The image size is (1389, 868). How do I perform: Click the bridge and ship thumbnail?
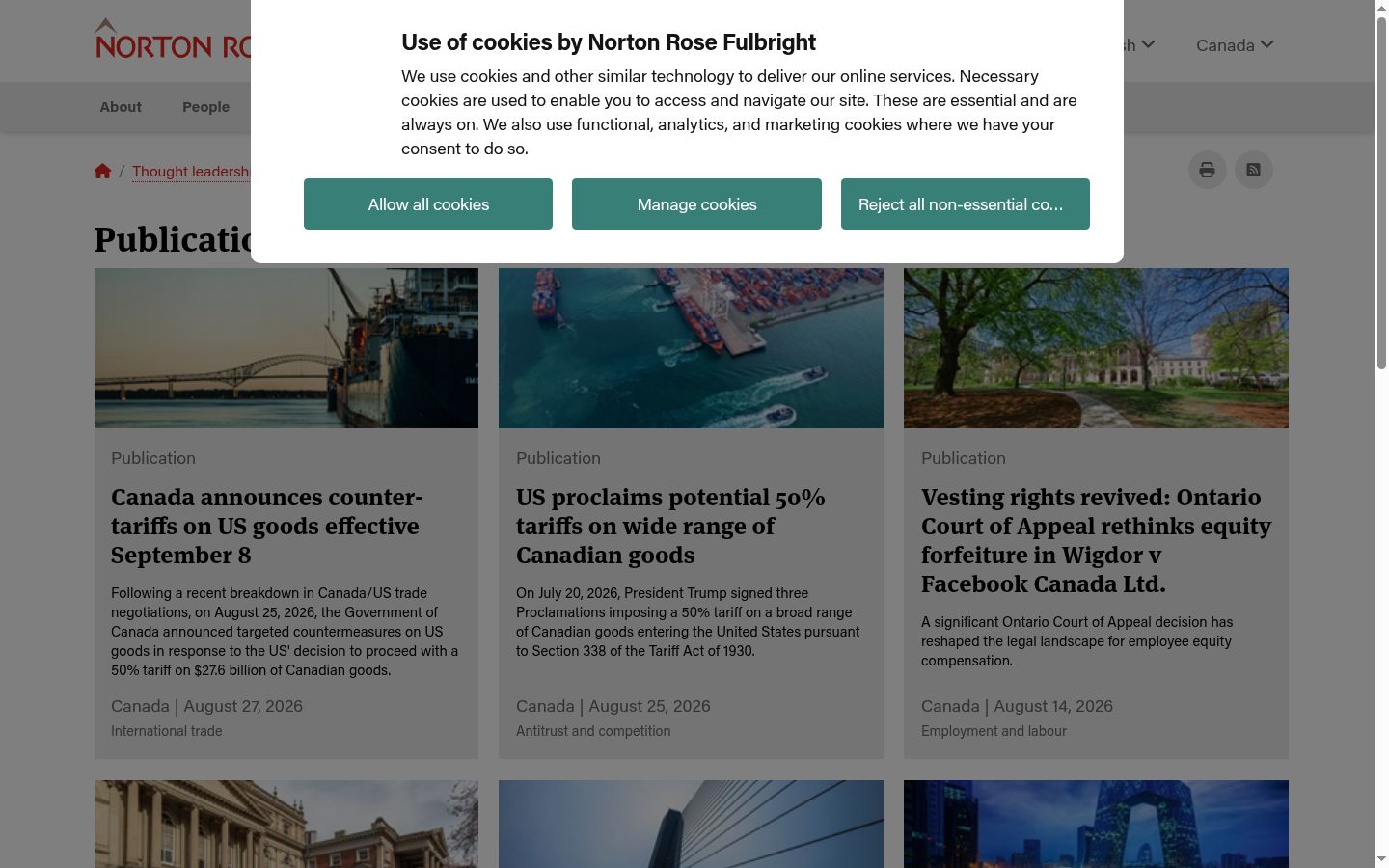(286, 348)
